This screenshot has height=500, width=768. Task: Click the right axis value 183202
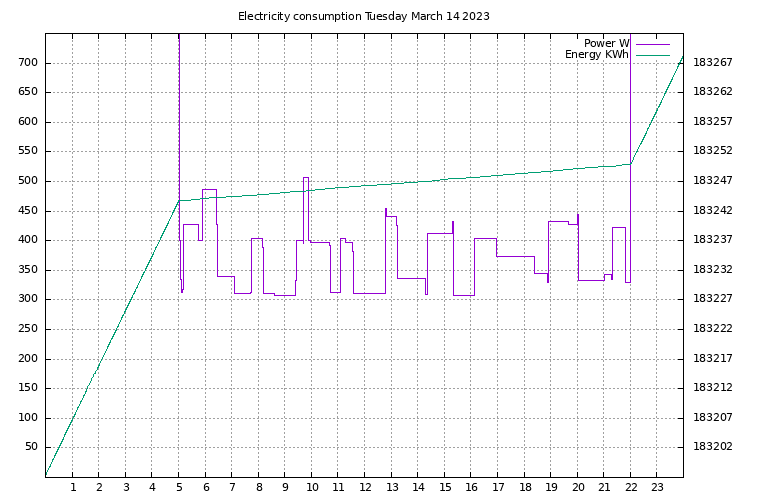pyautogui.click(x=713, y=447)
